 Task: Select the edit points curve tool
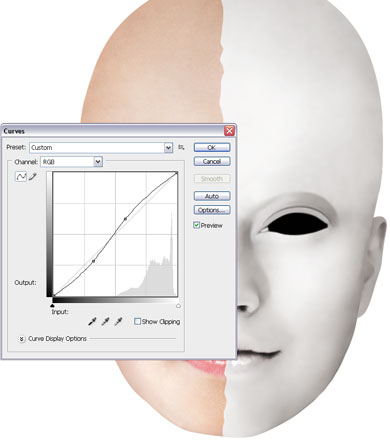pyautogui.click(x=21, y=176)
